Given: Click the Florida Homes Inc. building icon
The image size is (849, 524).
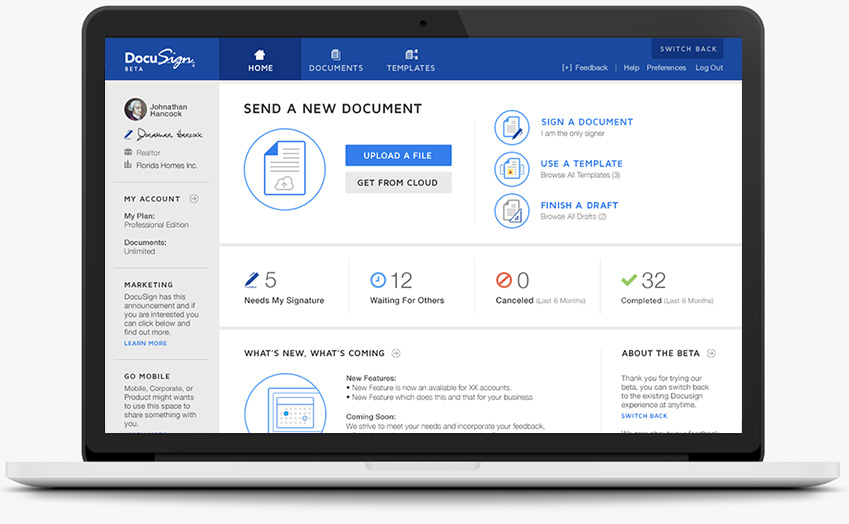Looking at the screenshot, I should click(128, 165).
